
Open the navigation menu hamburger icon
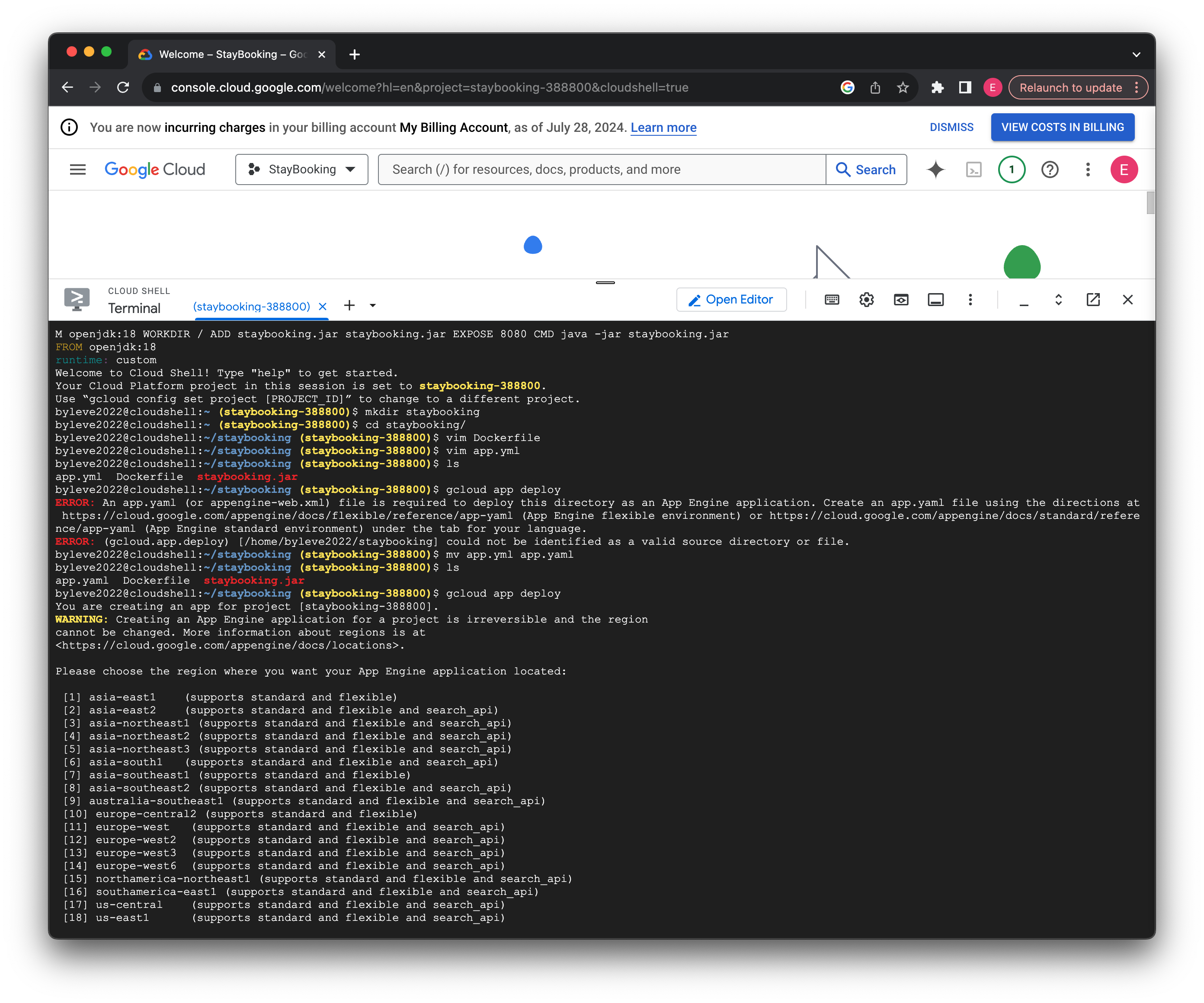click(x=77, y=169)
